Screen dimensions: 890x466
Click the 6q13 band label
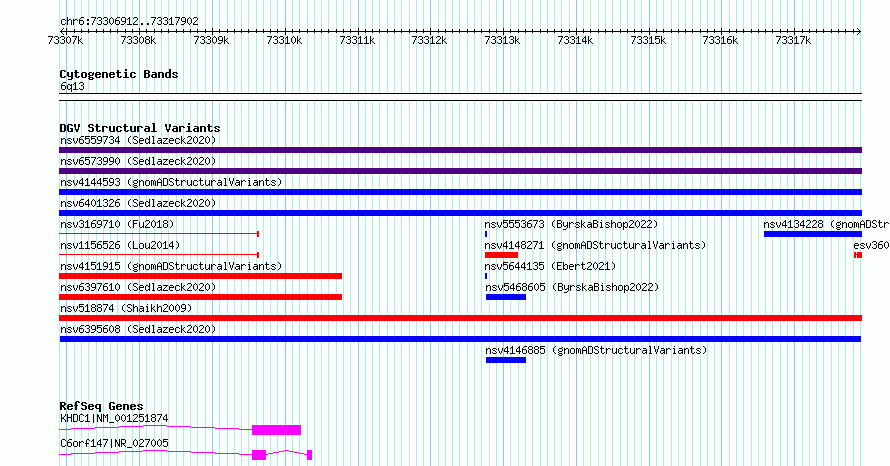coord(72,86)
